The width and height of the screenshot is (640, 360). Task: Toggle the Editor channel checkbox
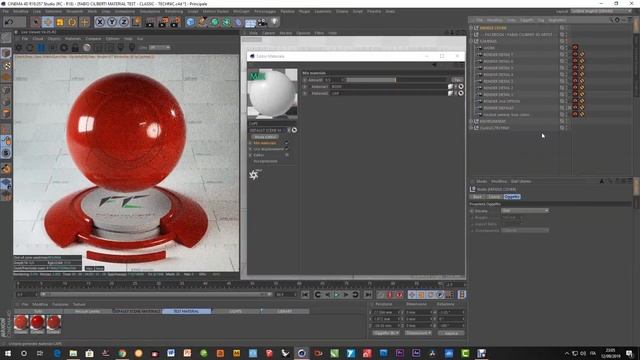pos(286,155)
